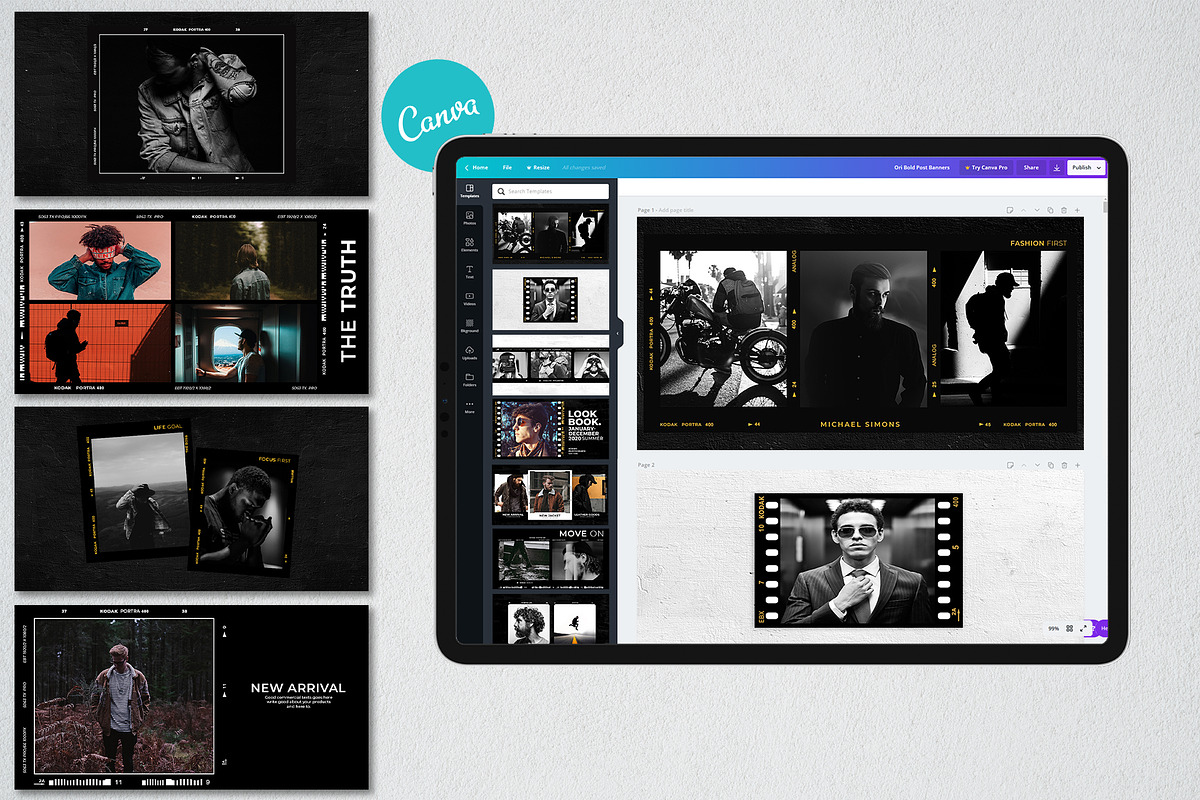Expand the Publish dropdown arrow

tap(1099, 168)
